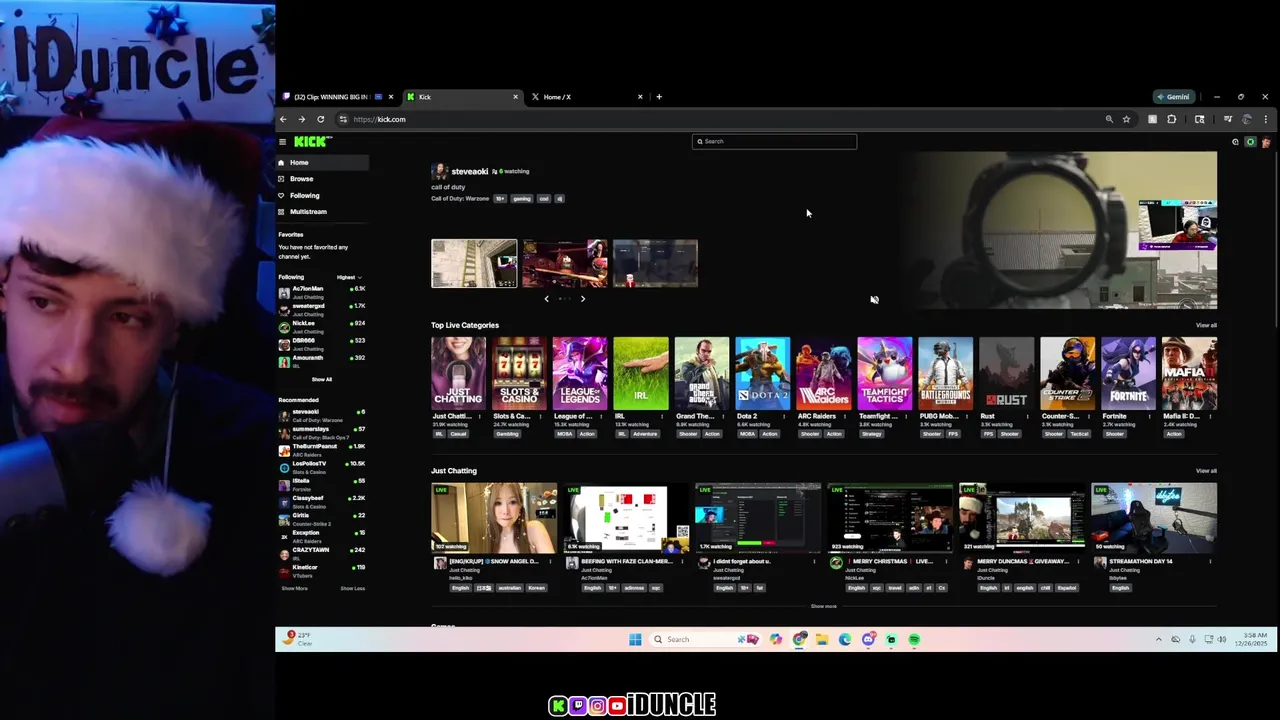Open Kick user profile avatar menu
The width and height of the screenshot is (1280, 720).
[x=1265, y=142]
